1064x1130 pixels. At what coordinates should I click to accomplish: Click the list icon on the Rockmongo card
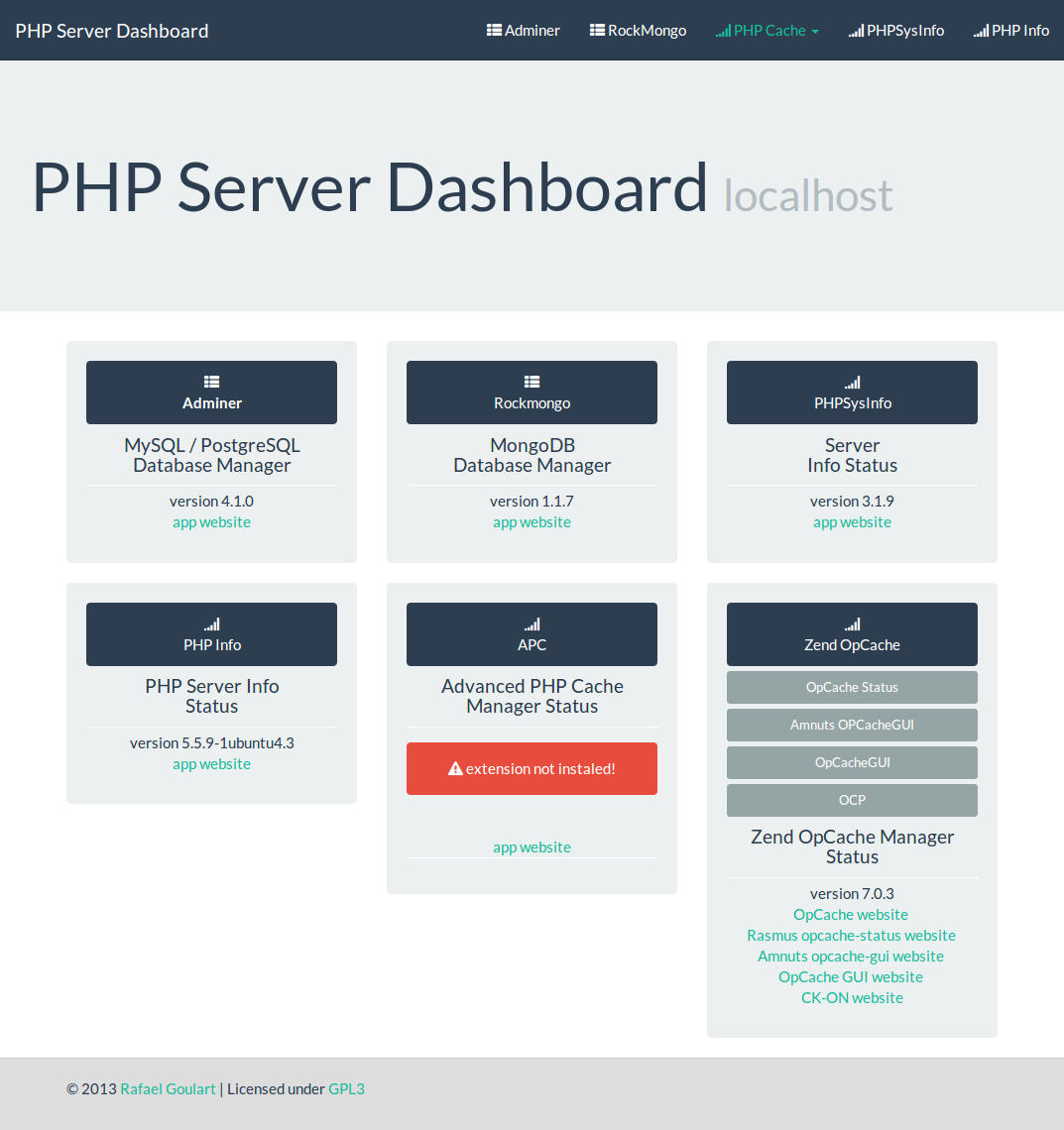pyautogui.click(x=532, y=382)
